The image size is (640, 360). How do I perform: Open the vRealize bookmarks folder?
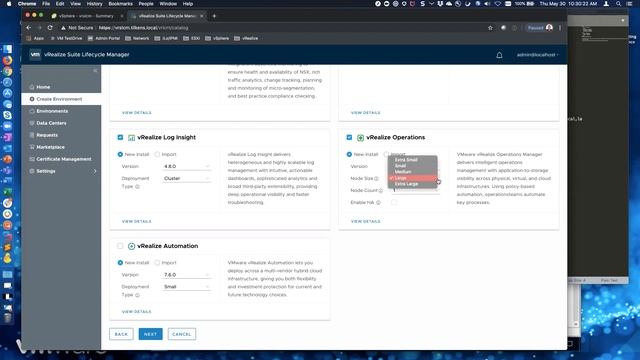[246, 38]
